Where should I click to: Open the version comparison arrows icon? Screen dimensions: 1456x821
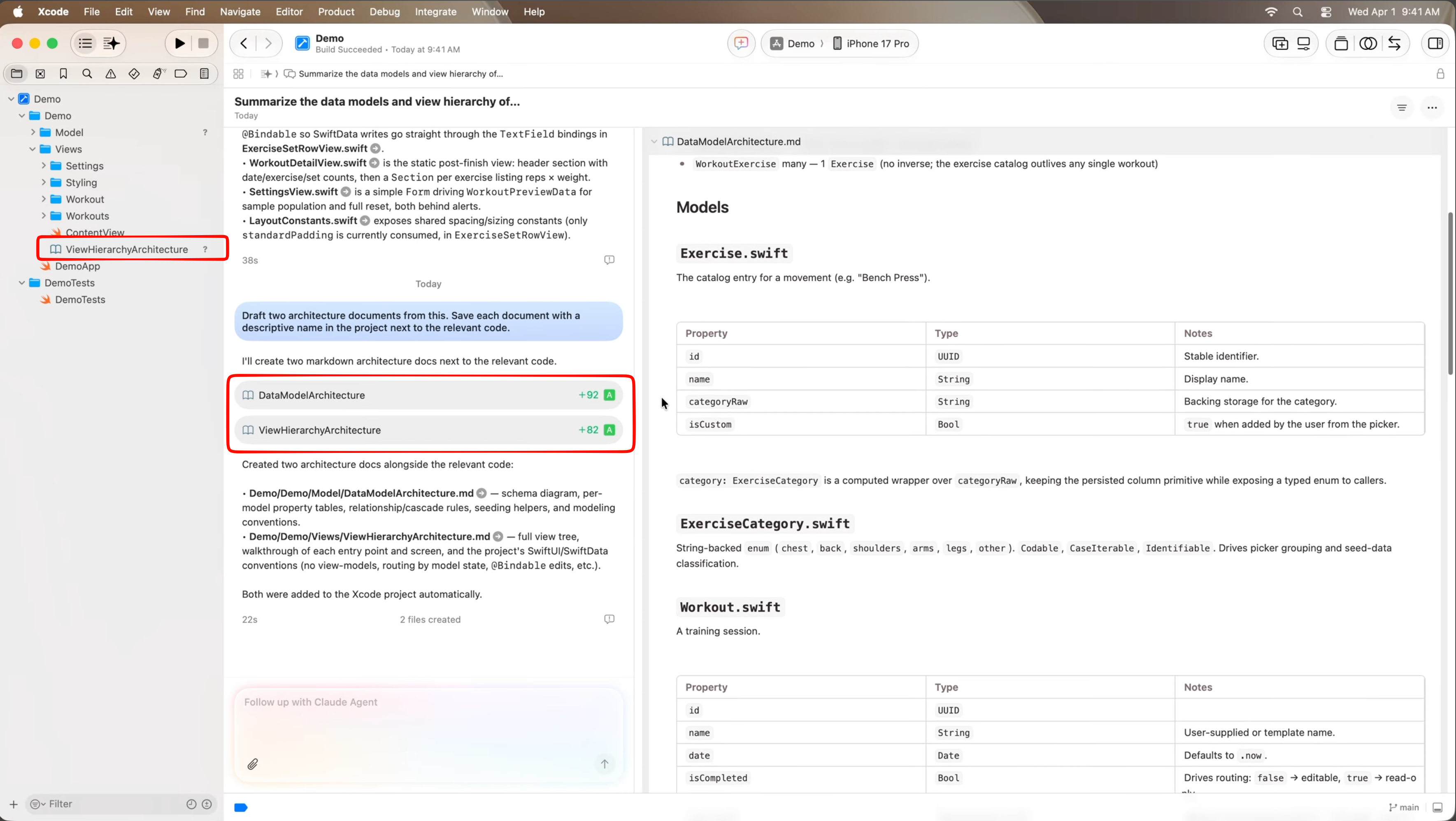[1394, 44]
